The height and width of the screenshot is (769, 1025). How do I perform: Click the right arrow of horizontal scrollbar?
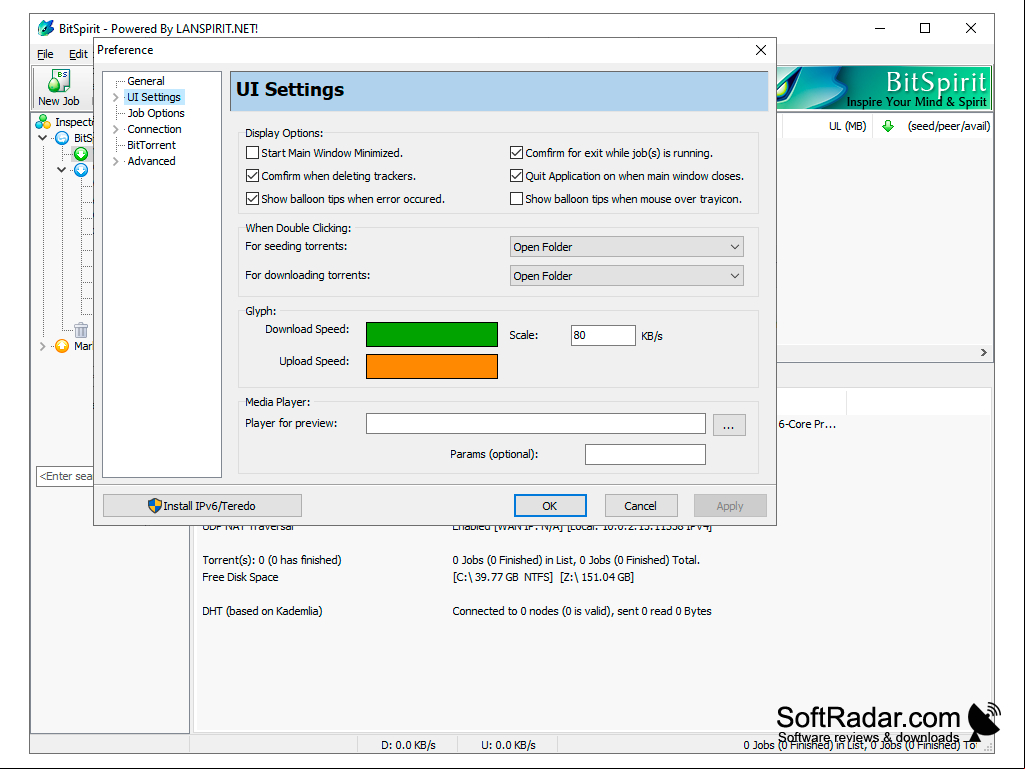(x=983, y=352)
